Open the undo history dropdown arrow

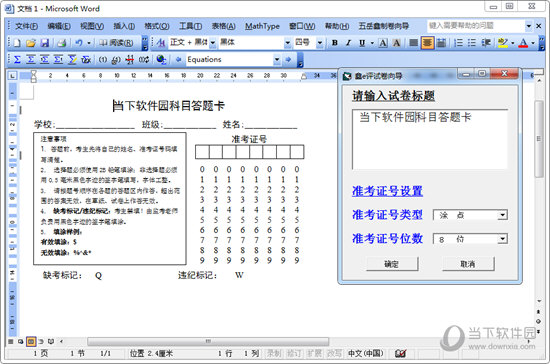(89, 43)
